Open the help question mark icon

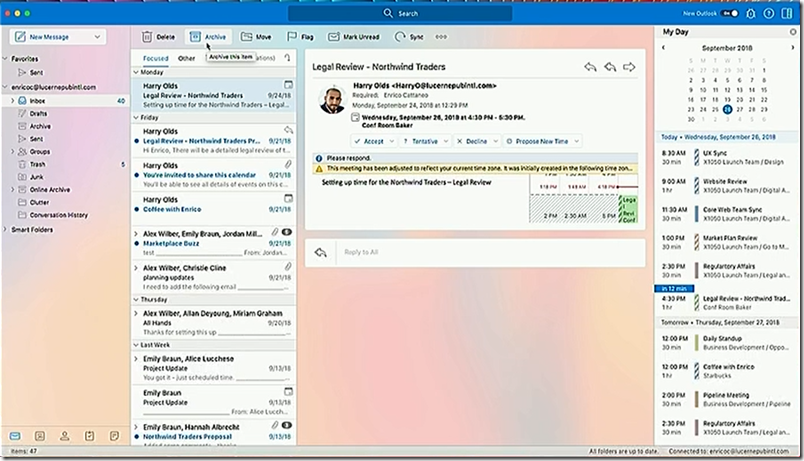pyautogui.click(x=769, y=14)
